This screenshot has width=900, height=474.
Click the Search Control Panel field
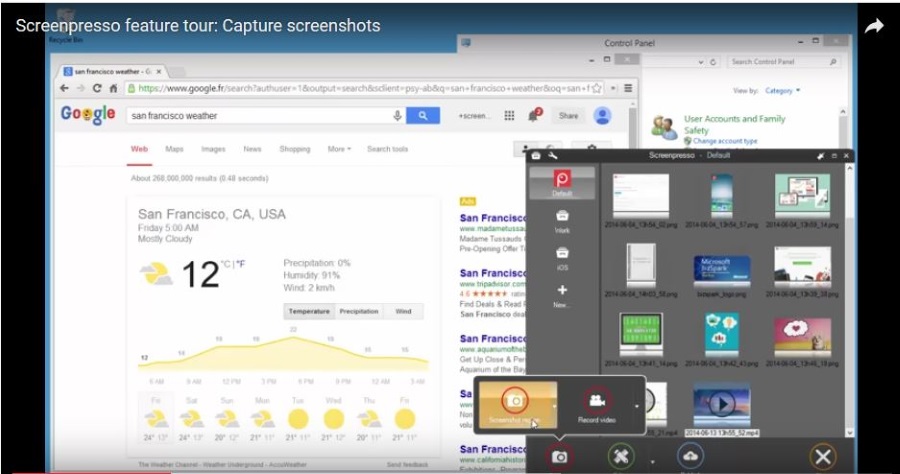(783, 61)
